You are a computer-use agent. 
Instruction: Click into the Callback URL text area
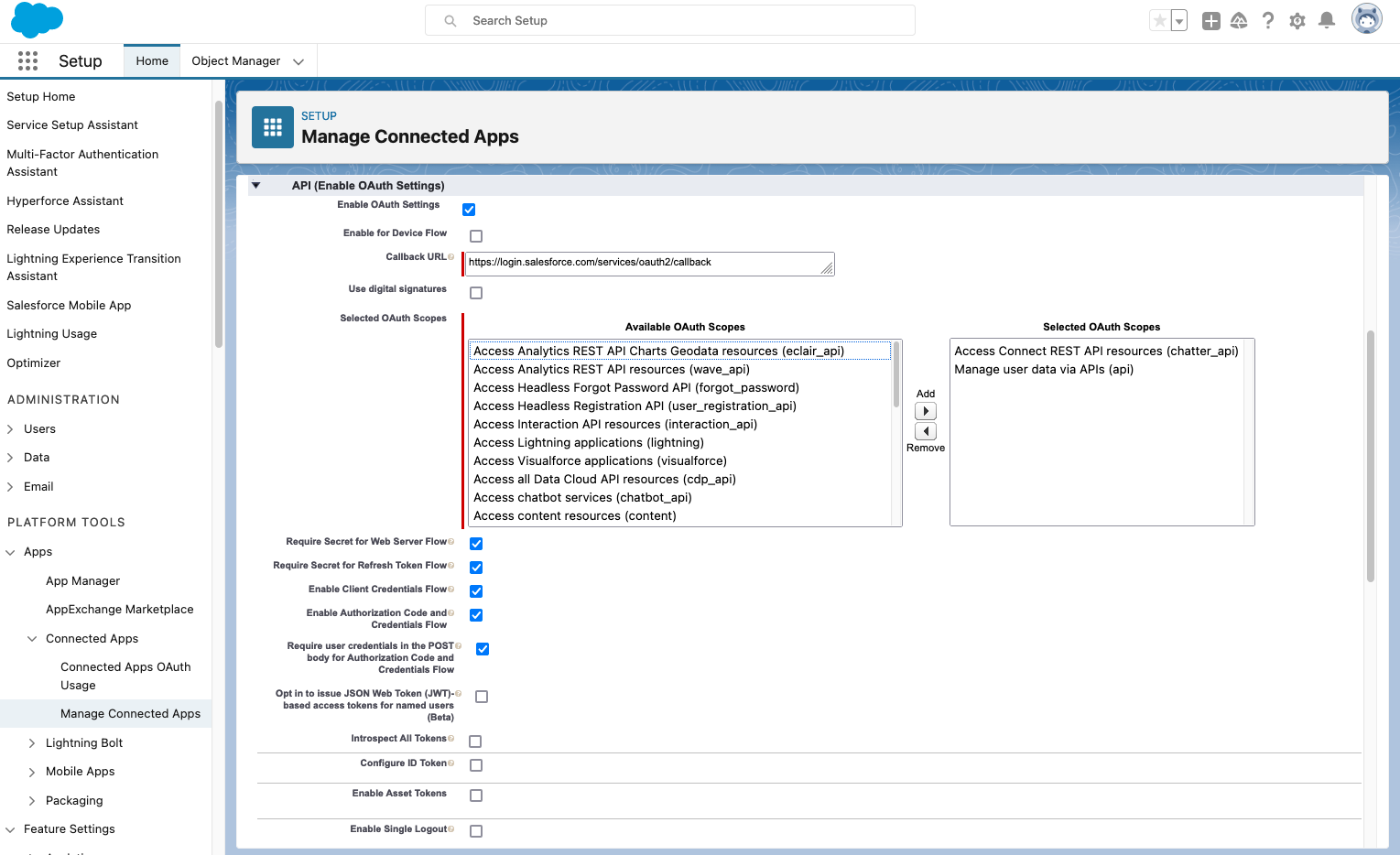[649, 264]
